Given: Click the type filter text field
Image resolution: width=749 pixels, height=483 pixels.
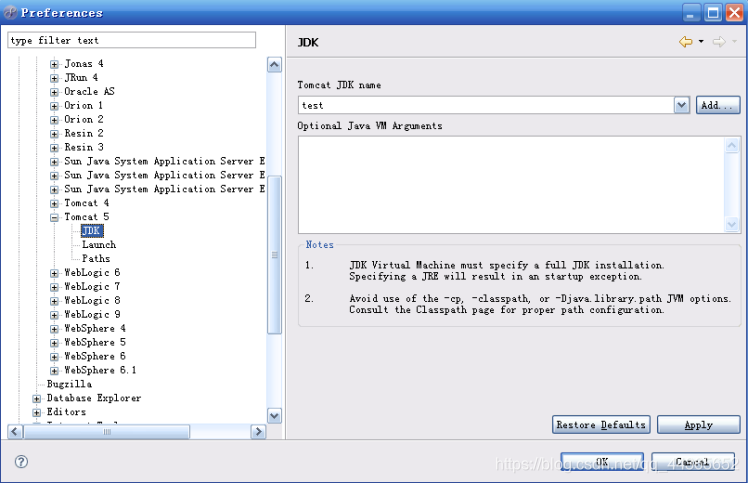Looking at the screenshot, I should click(x=131, y=40).
